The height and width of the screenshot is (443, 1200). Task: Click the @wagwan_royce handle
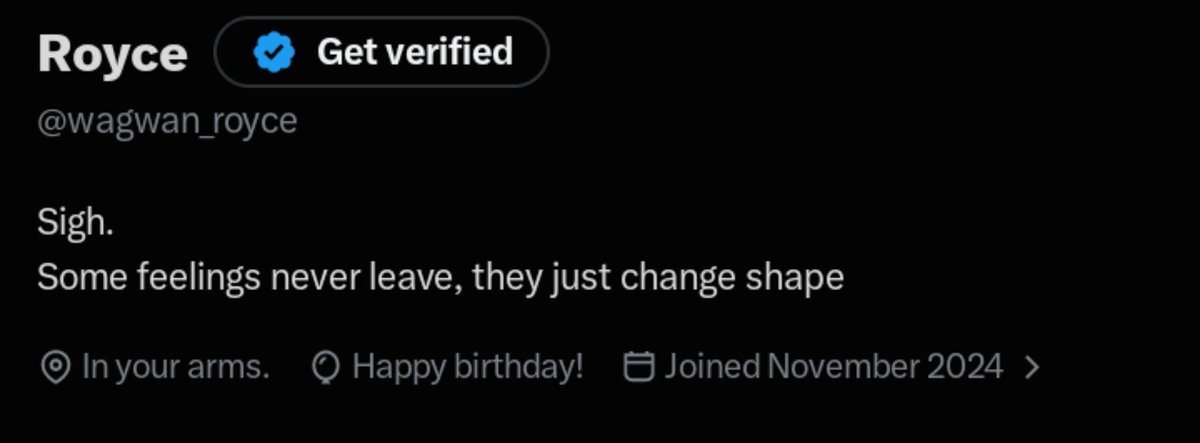coord(167,121)
